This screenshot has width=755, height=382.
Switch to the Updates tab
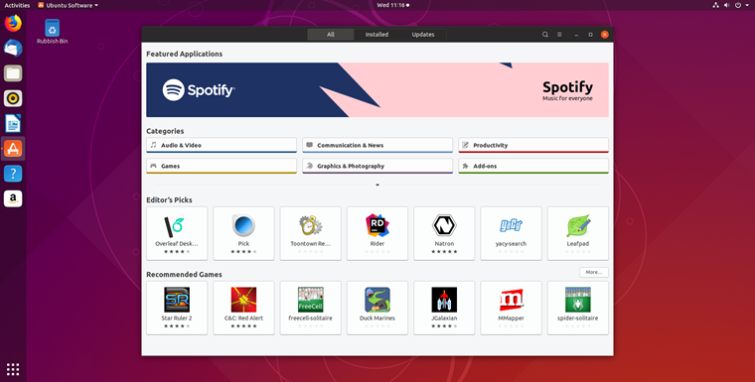[x=423, y=35]
